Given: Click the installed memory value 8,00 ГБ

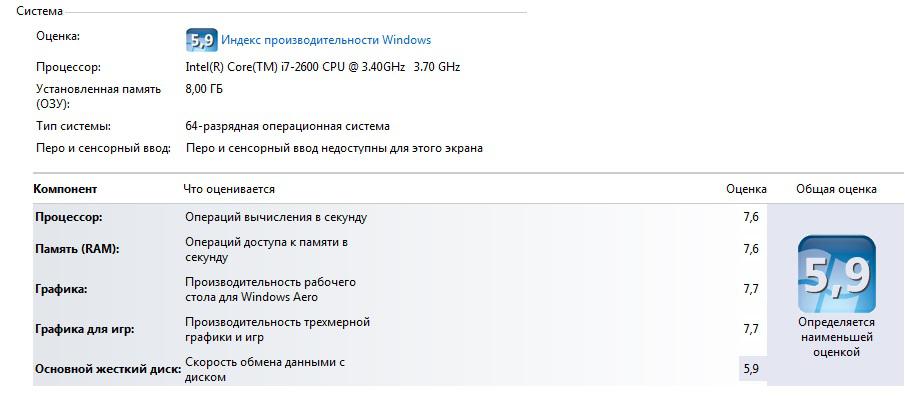Looking at the screenshot, I should (204, 89).
